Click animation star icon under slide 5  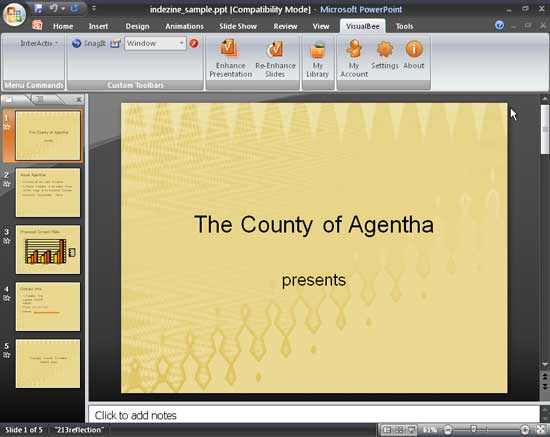point(7,355)
